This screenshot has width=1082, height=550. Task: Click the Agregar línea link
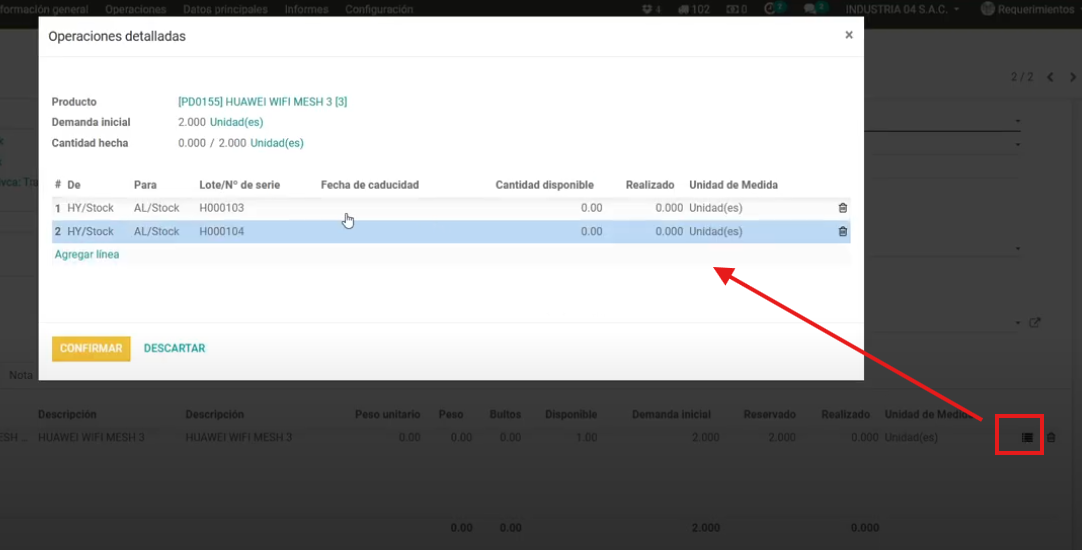point(86,255)
